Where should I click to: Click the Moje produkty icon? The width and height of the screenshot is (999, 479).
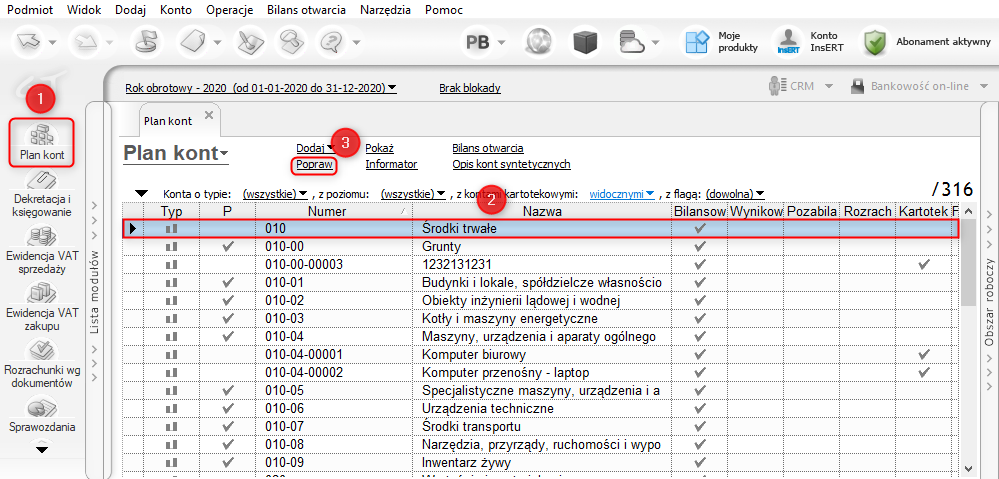point(696,42)
